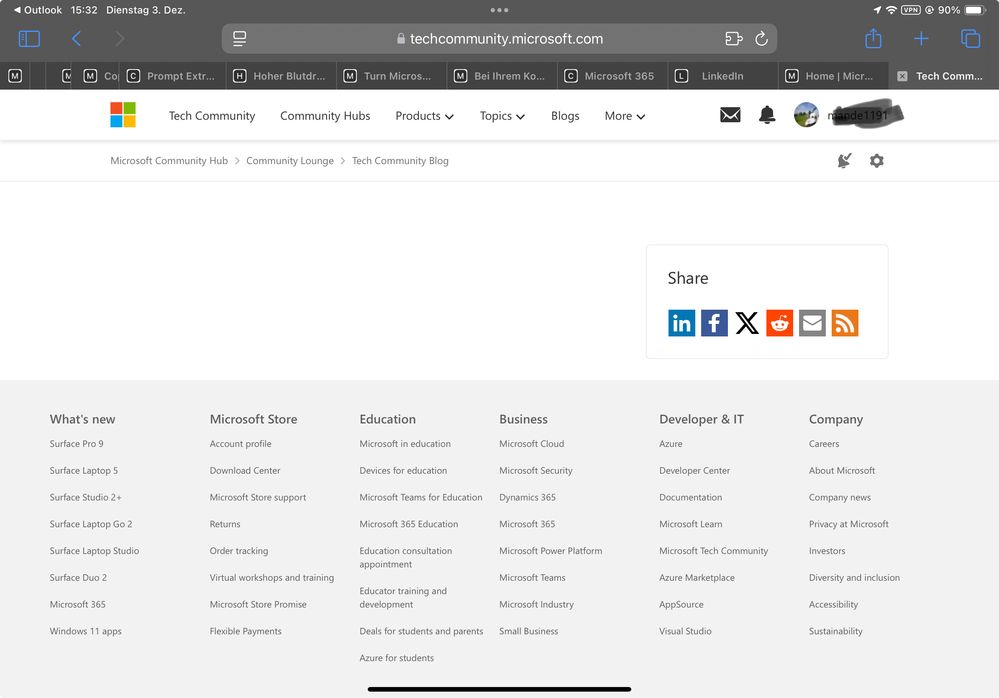
Task: Open Tech Community home link
Action: 212,116
